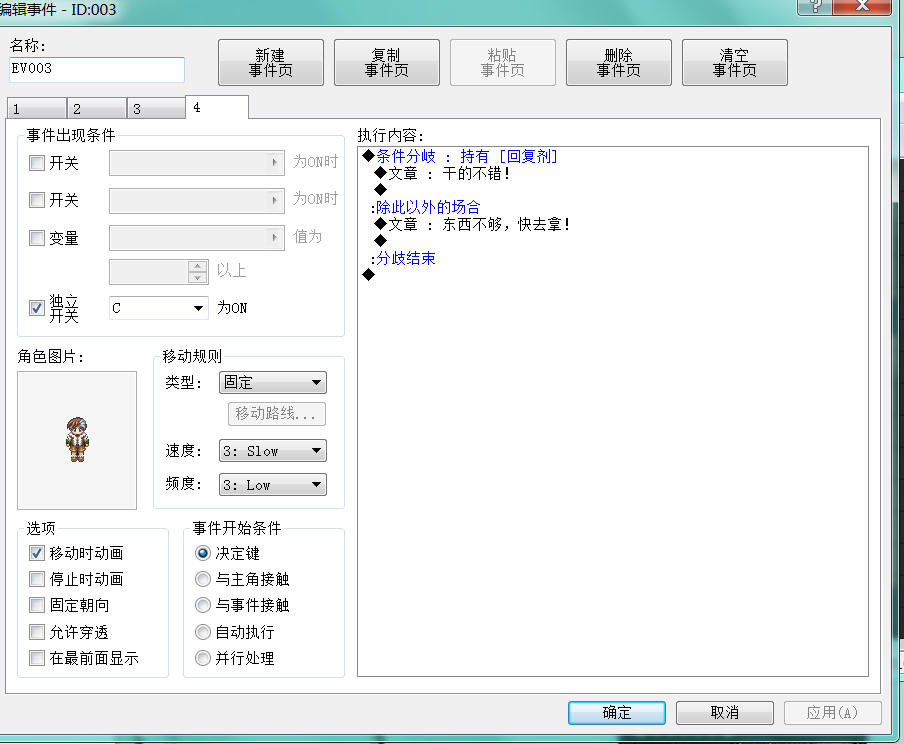Toggle 移动时动画 option
904x744 pixels.
click(x=37, y=554)
